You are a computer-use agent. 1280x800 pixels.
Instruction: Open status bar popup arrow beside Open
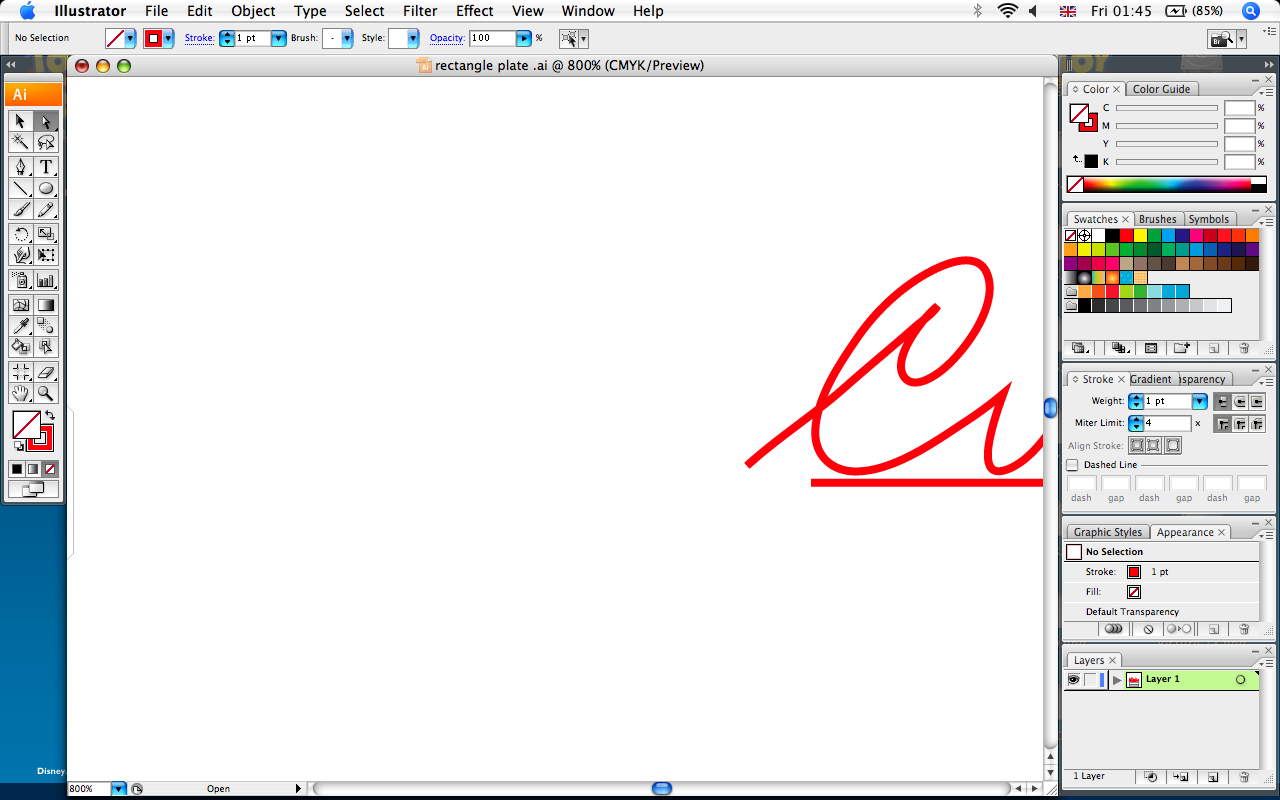tap(298, 789)
